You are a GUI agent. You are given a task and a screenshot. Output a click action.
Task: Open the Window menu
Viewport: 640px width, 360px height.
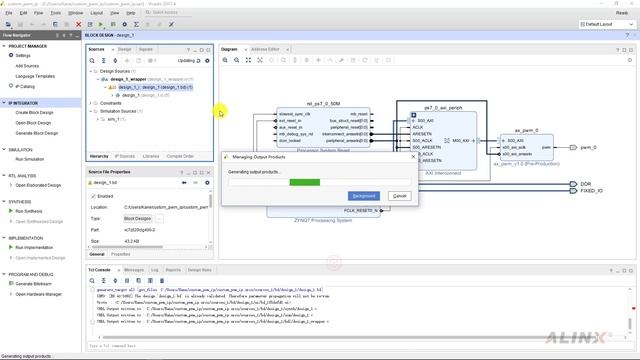(x=76, y=13)
